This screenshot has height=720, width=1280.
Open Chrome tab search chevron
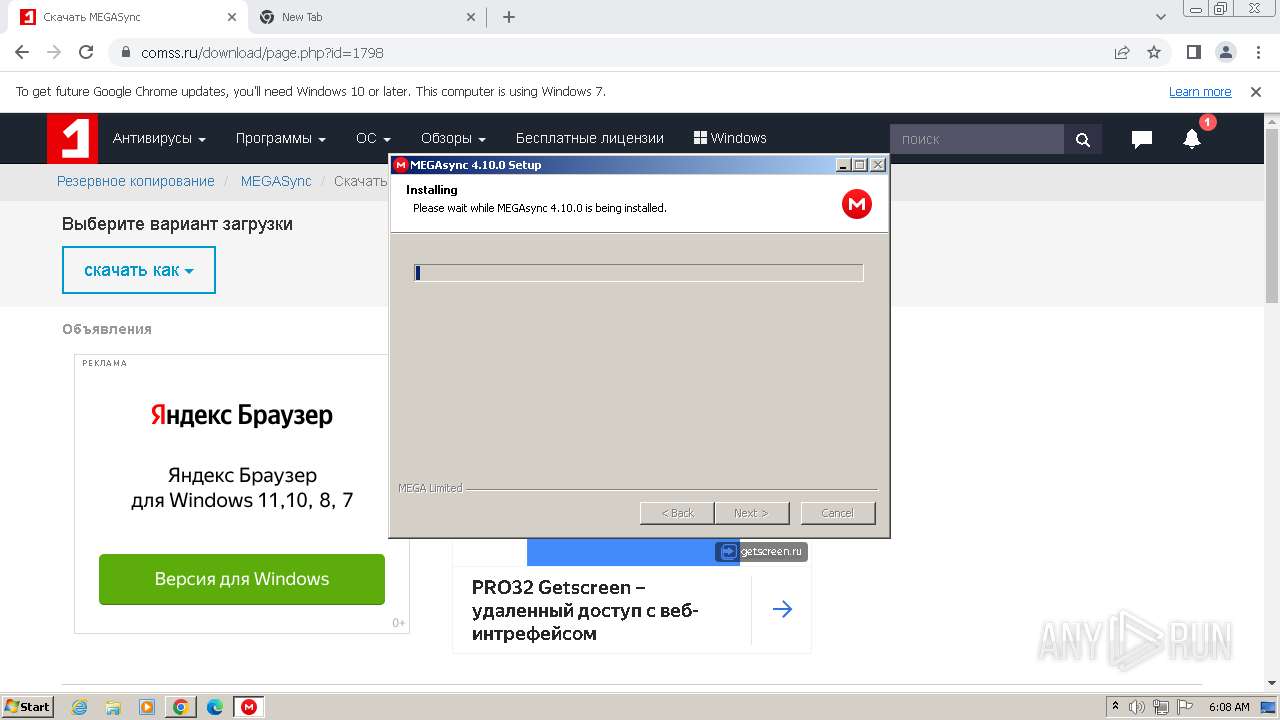click(1161, 17)
